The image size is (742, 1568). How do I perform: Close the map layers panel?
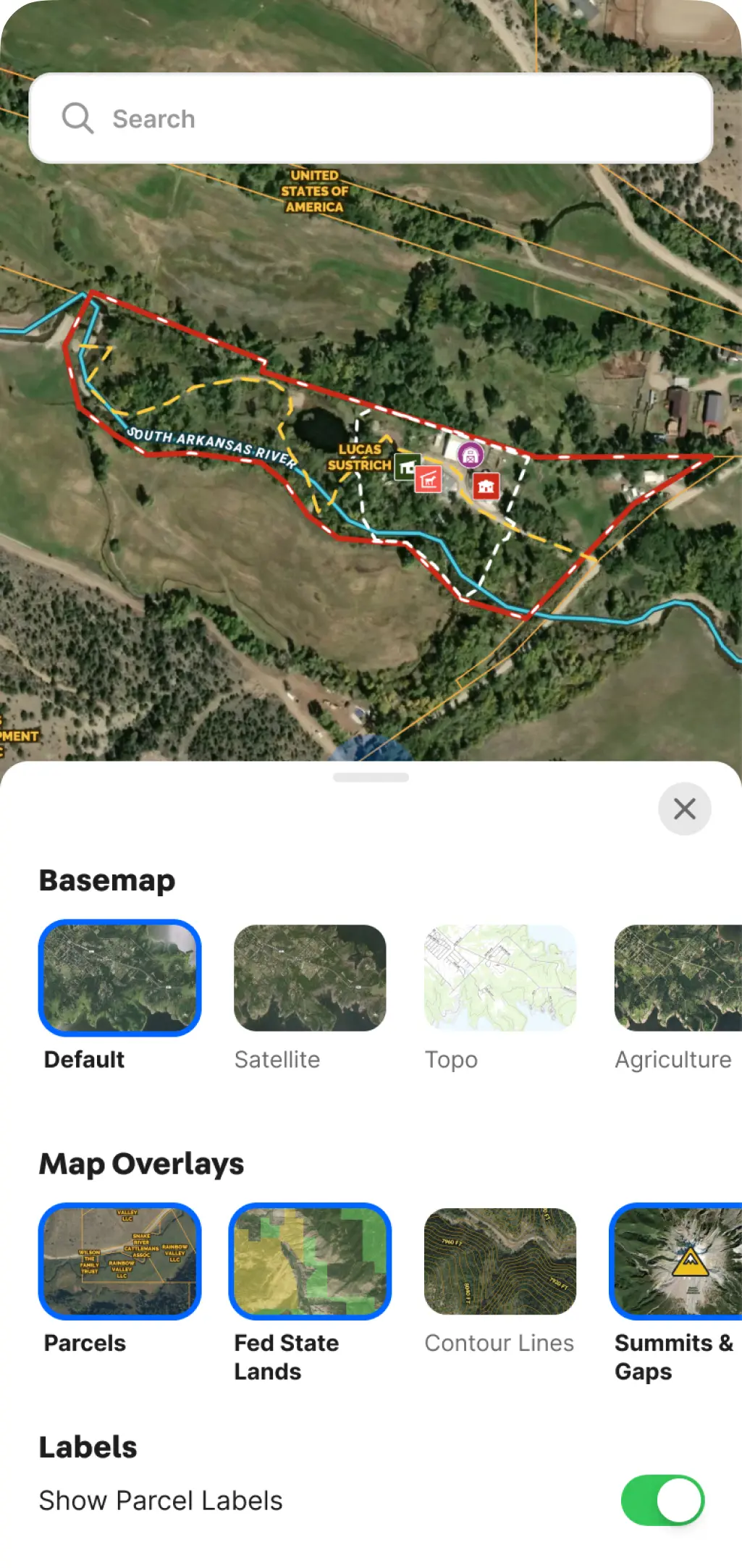(684, 809)
